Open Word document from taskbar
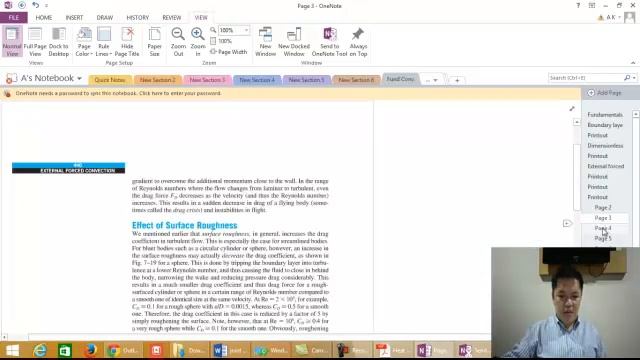Viewport: 640px width, 360px height. point(230,350)
